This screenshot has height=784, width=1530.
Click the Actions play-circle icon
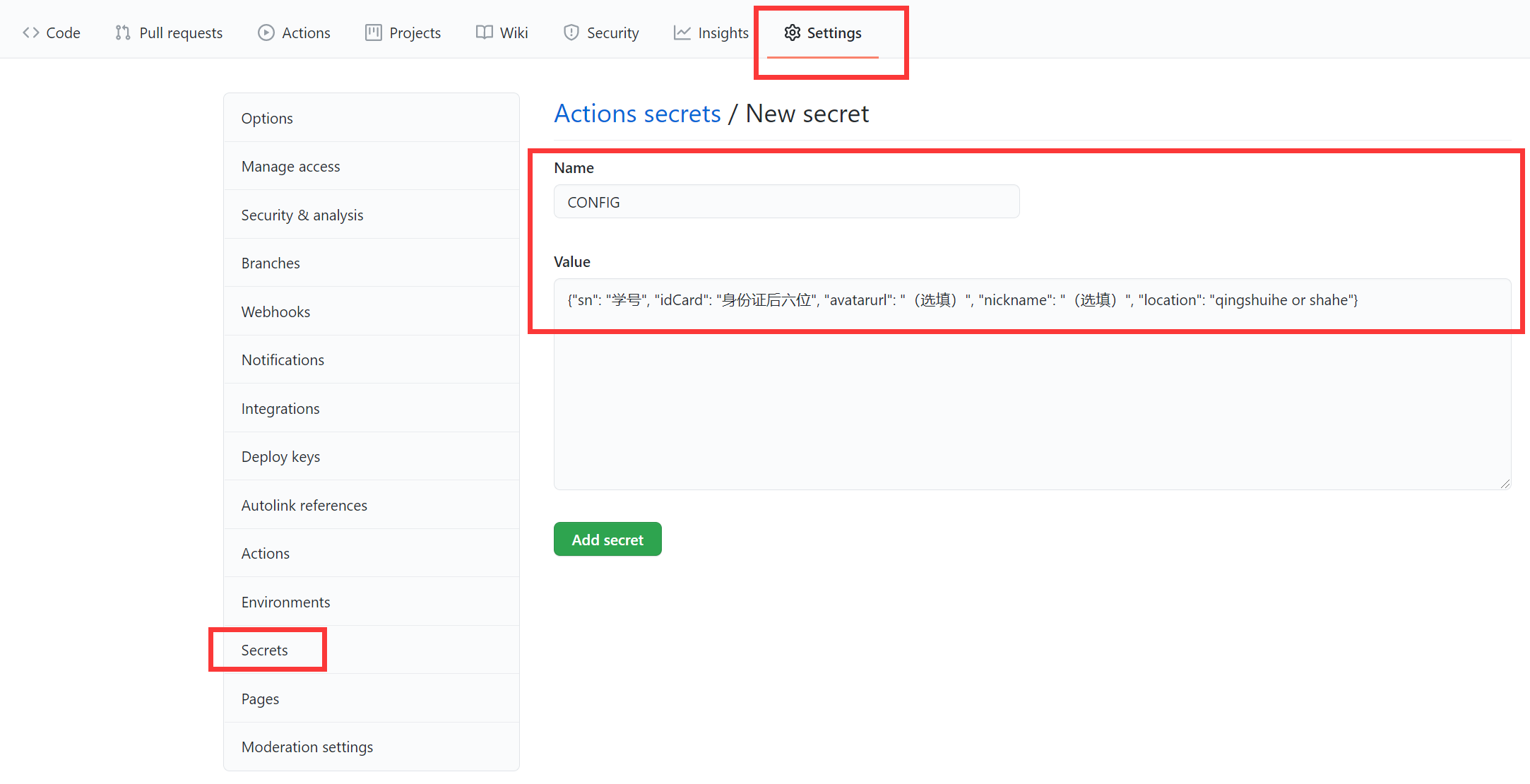266,32
